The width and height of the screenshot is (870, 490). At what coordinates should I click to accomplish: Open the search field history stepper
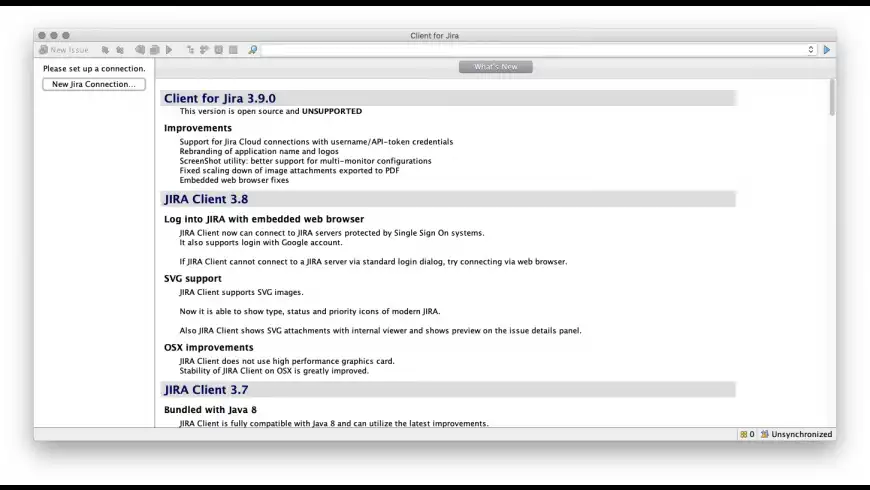coord(811,50)
